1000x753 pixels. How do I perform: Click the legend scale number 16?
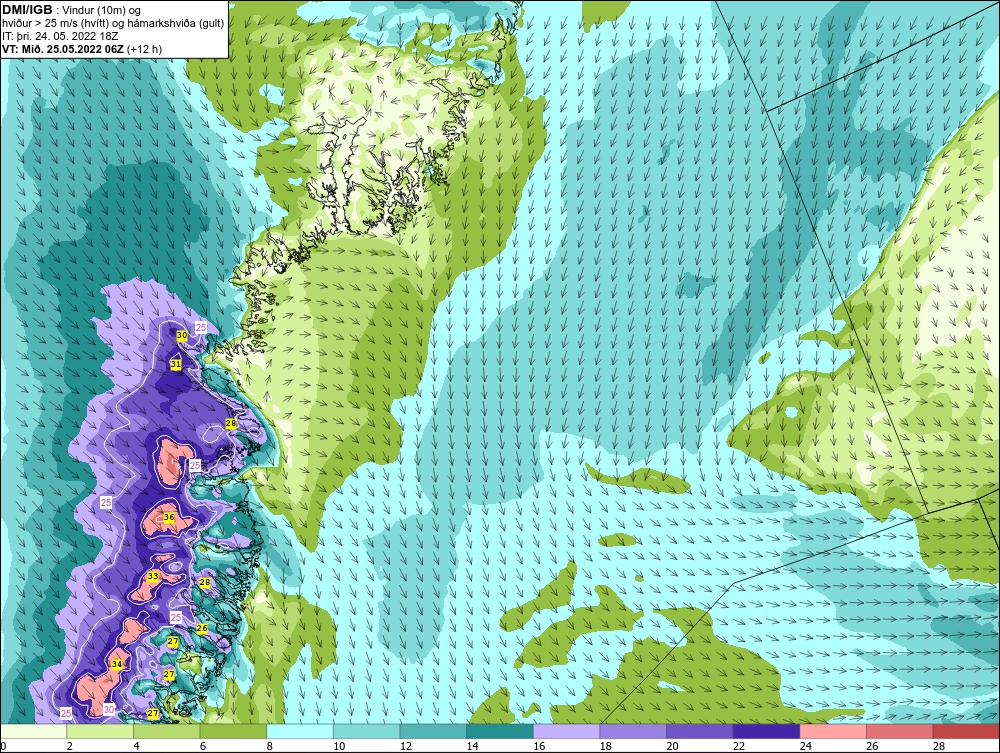pyautogui.click(x=539, y=746)
